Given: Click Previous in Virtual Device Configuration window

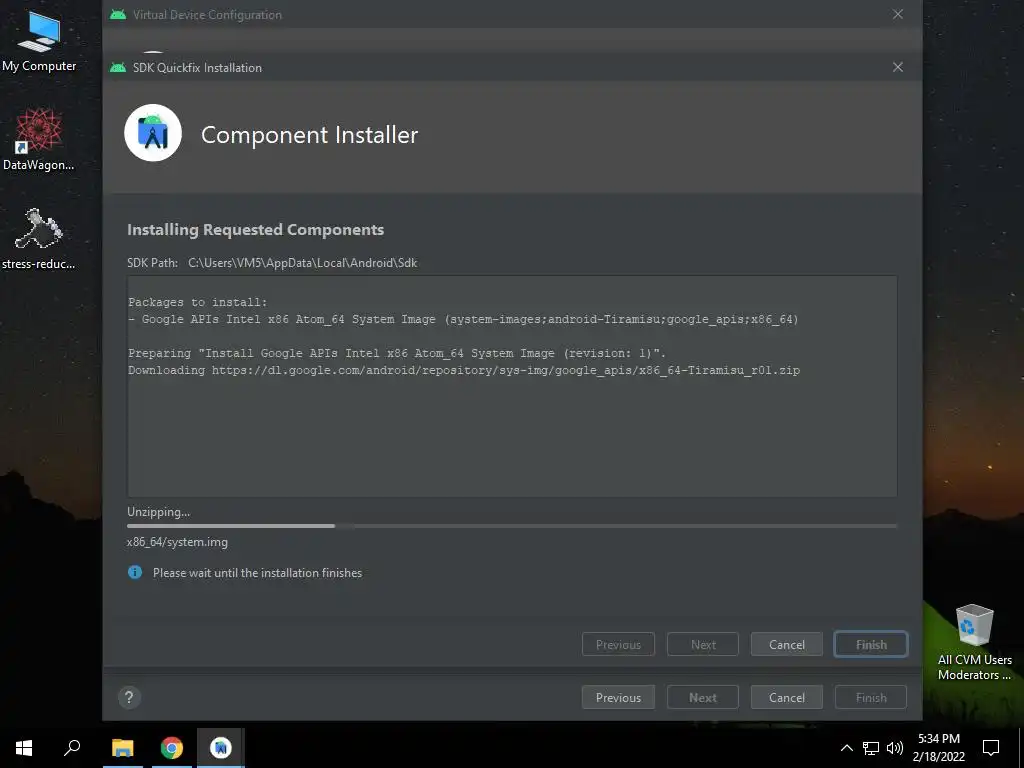Looking at the screenshot, I should [618, 697].
